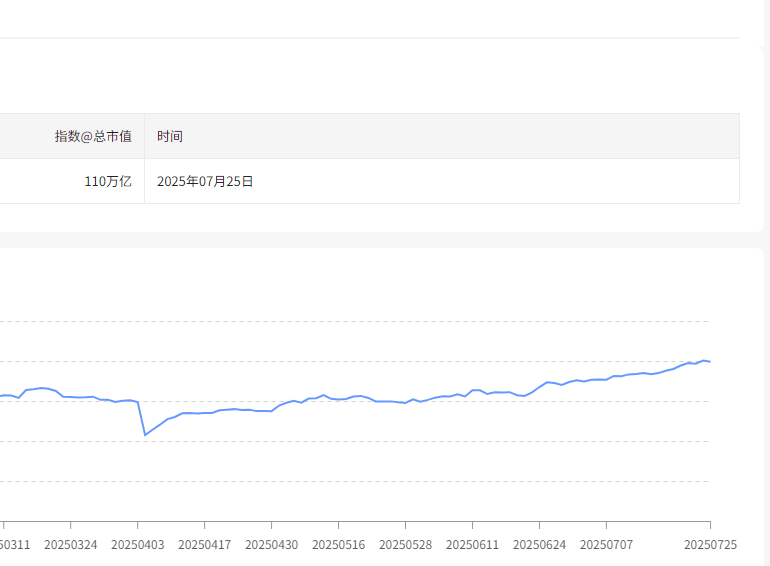Click the 20250725 axis label

pyautogui.click(x=711, y=545)
